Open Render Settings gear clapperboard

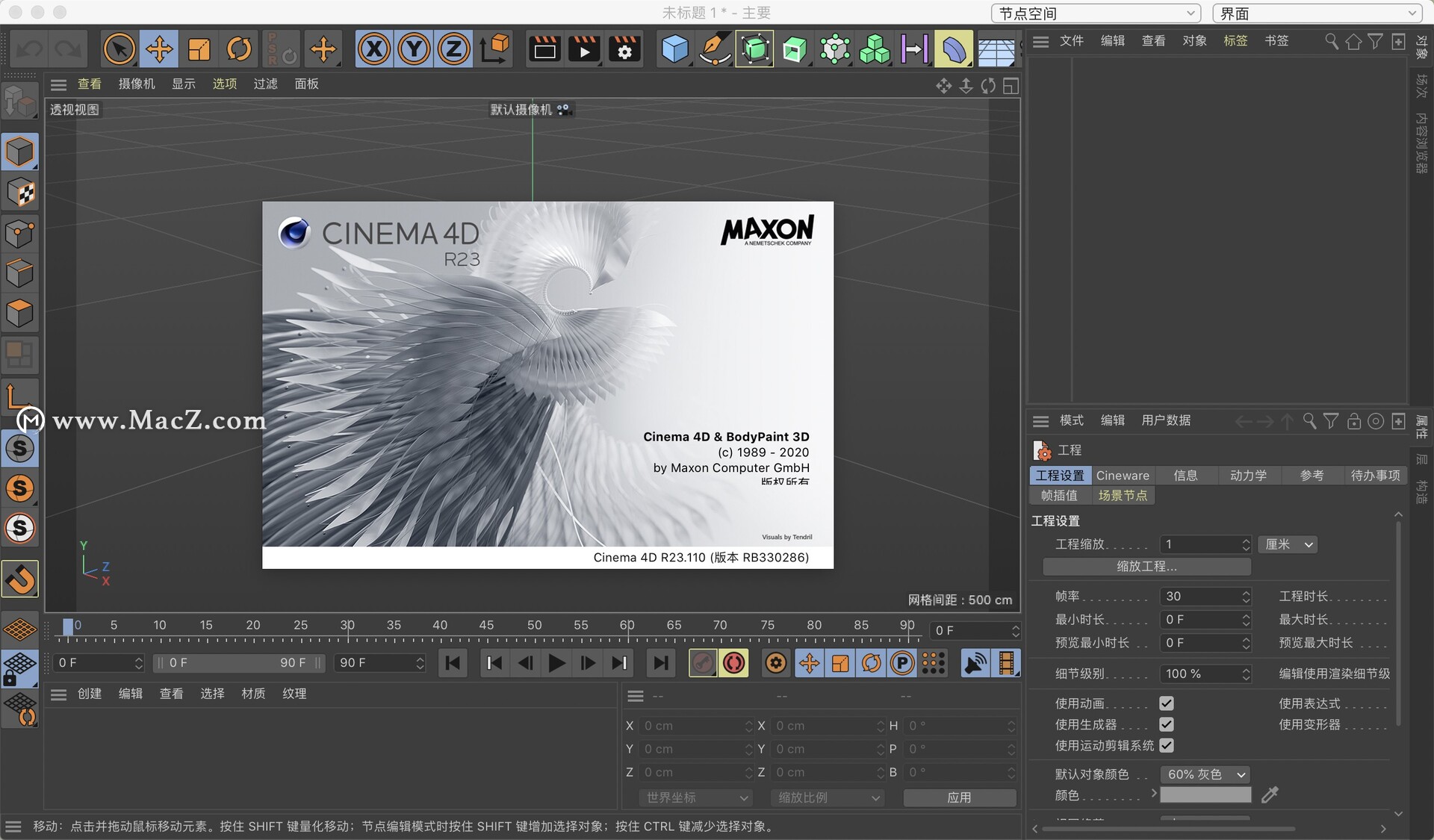tap(624, 49)
